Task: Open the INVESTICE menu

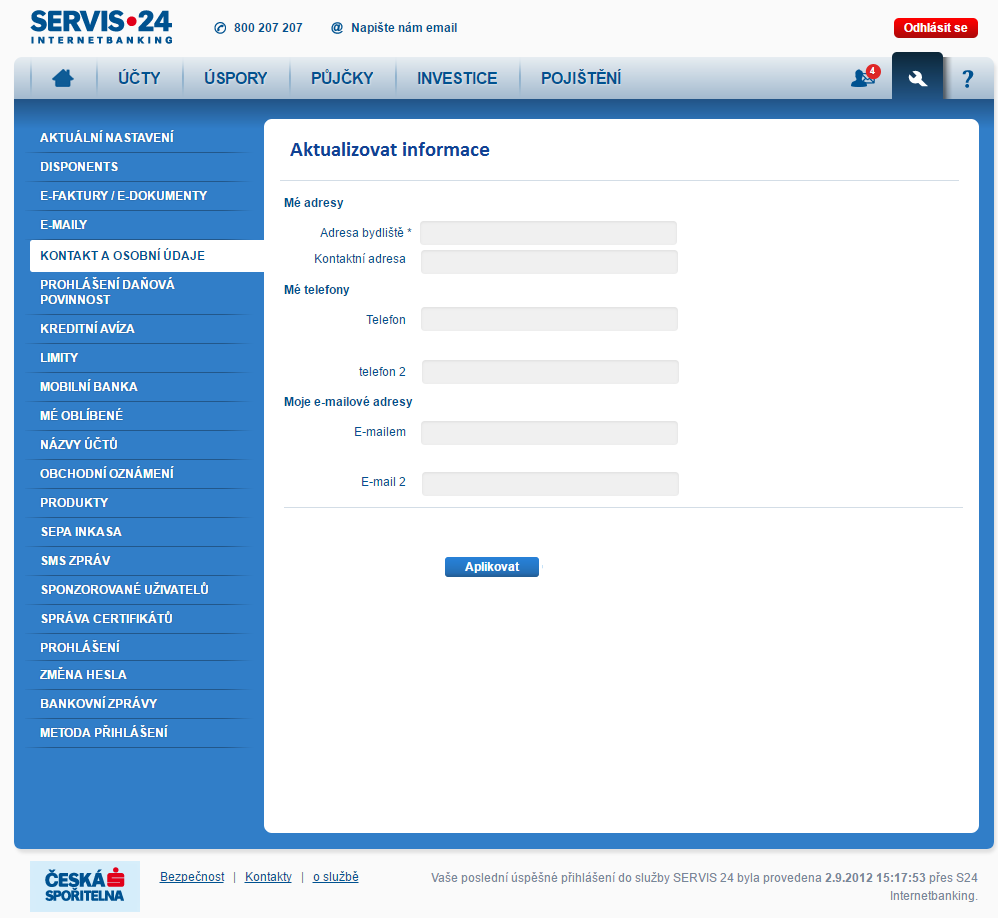Action: click(x=457, y=78)
